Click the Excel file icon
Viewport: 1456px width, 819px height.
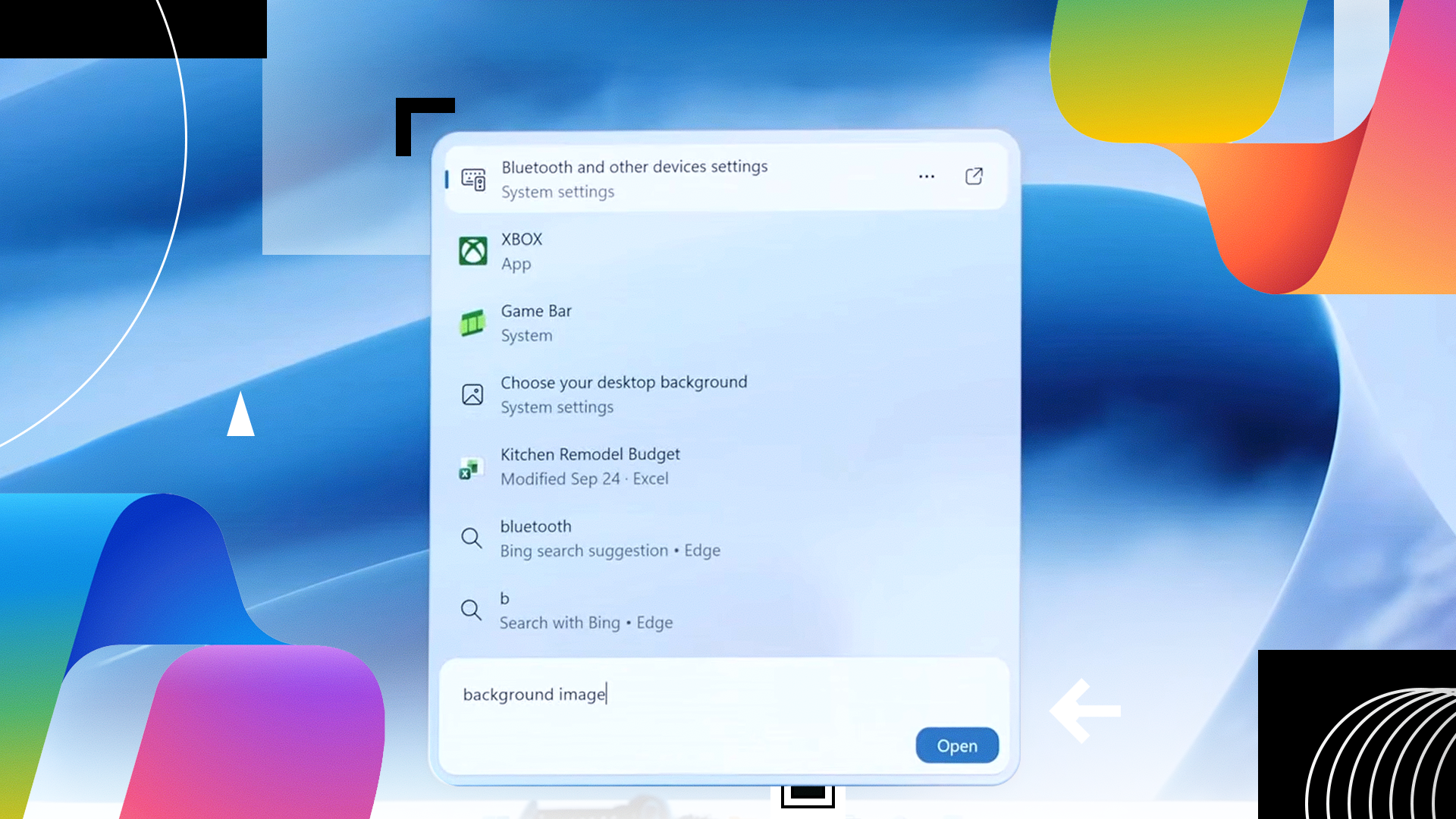tap(471, 468)
